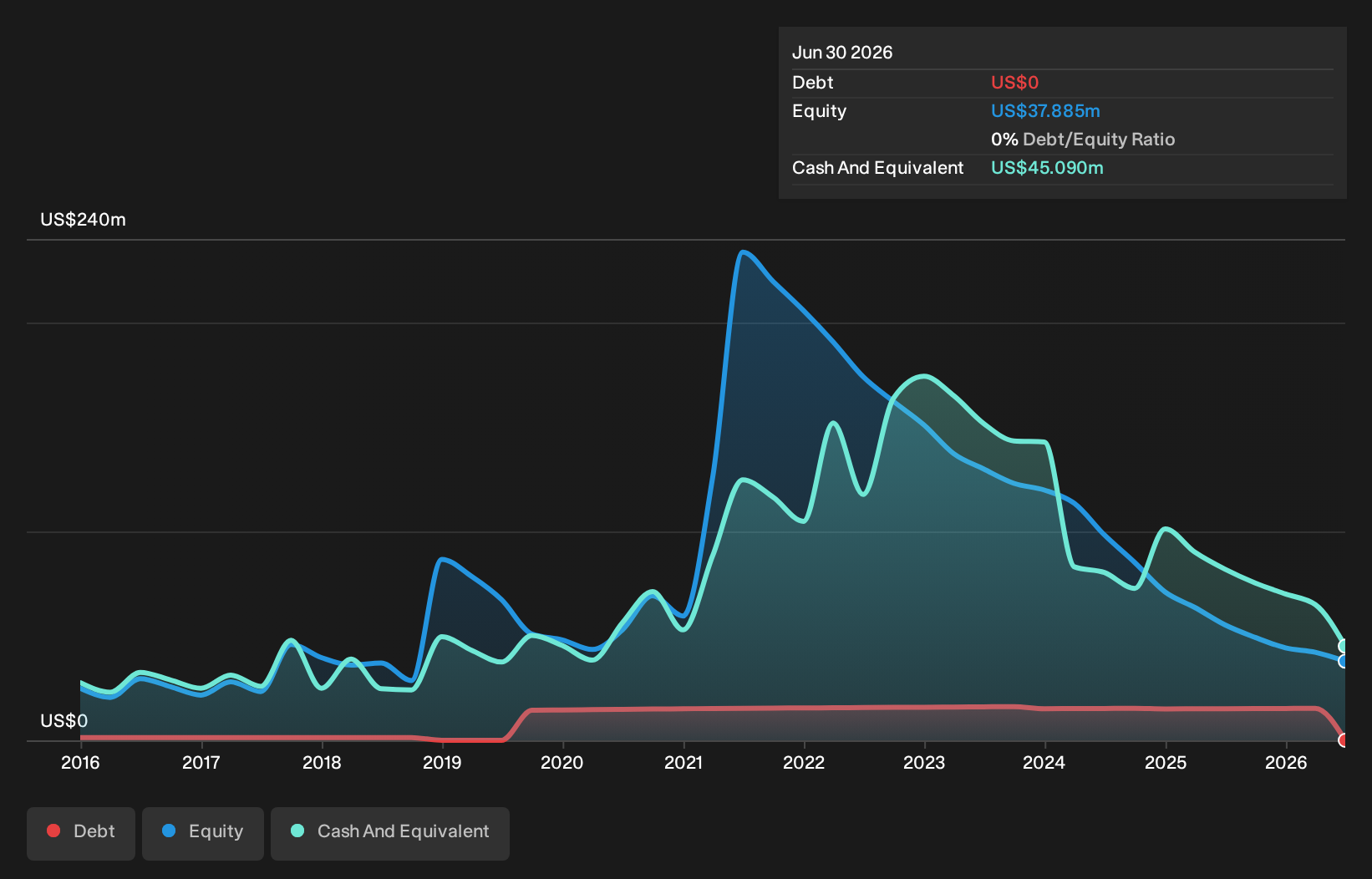Click the Equity row label in tooltip
This screenshot has width=1372, height=879.
click(819, 111)
